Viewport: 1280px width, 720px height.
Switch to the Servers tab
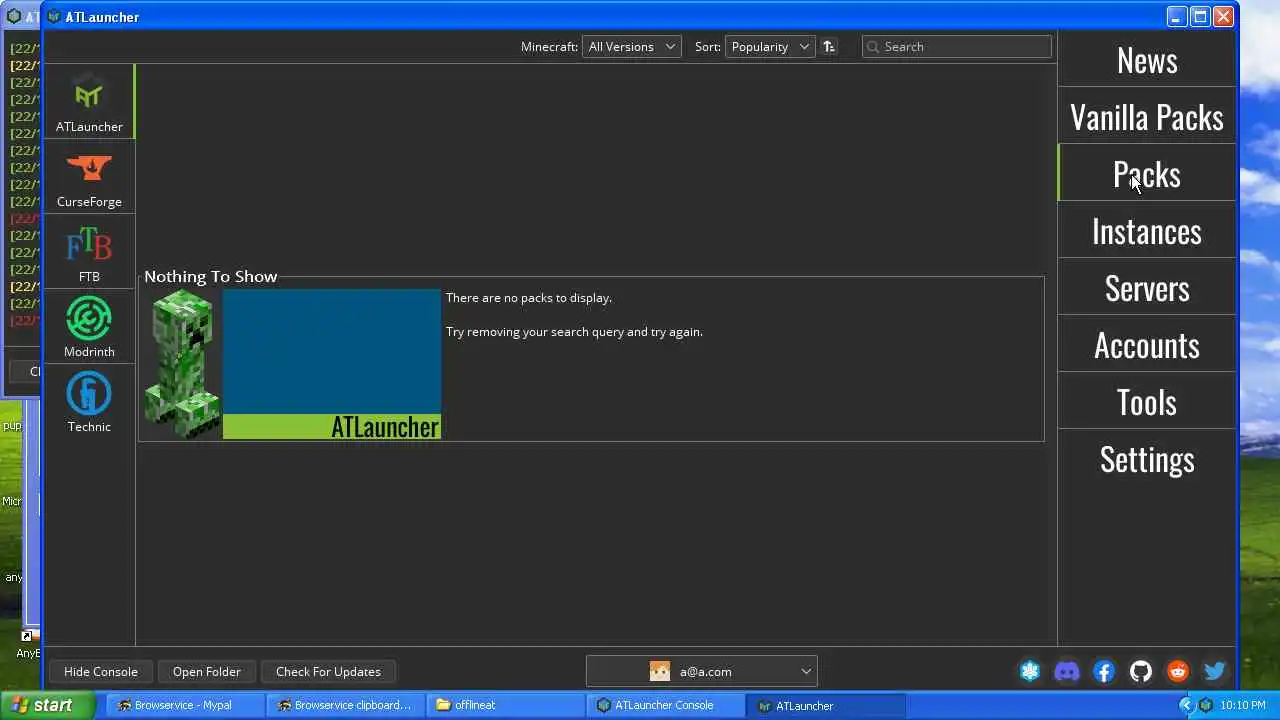coord(1147,288)
